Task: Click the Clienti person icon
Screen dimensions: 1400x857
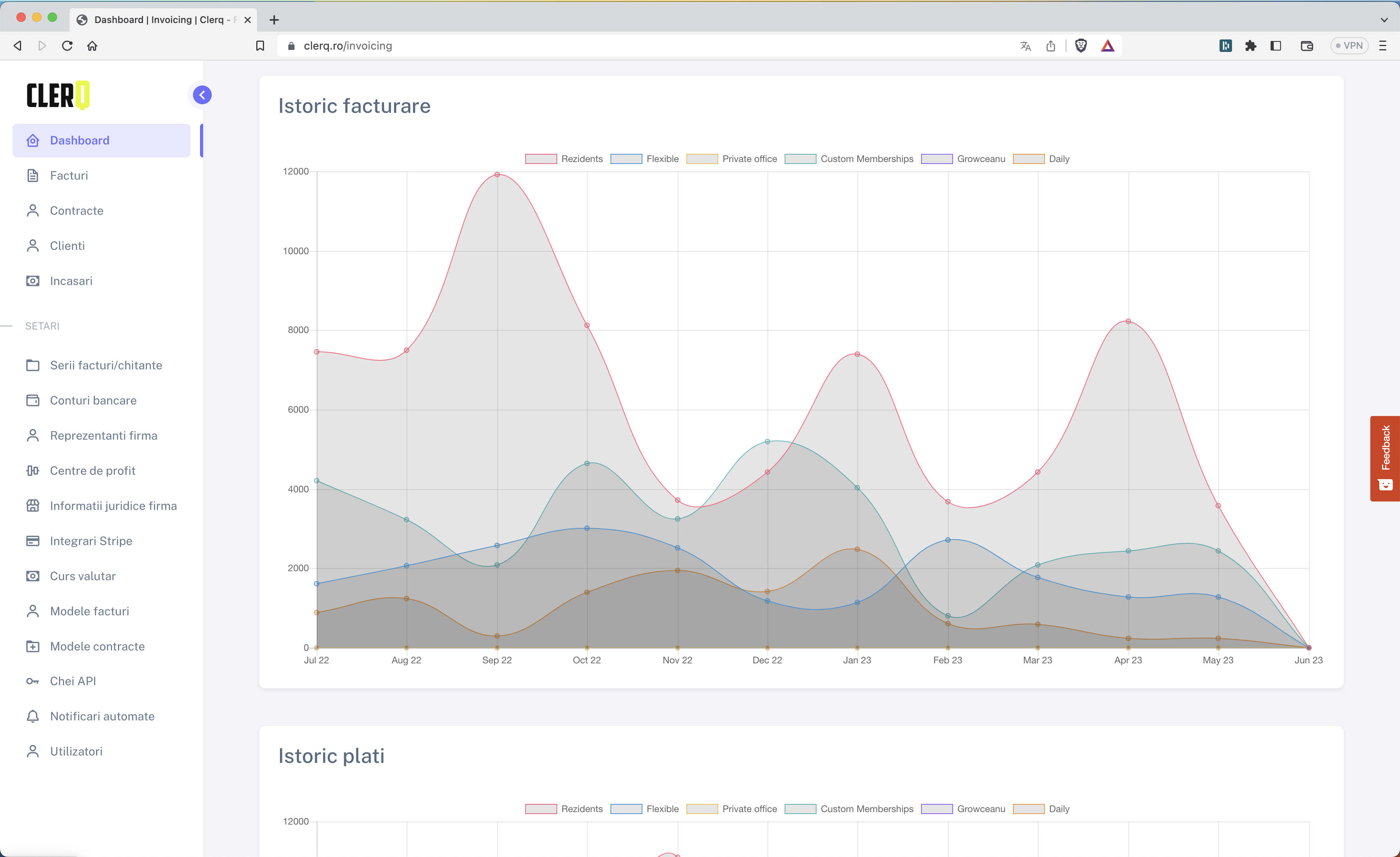Action: tap(33, 246)
